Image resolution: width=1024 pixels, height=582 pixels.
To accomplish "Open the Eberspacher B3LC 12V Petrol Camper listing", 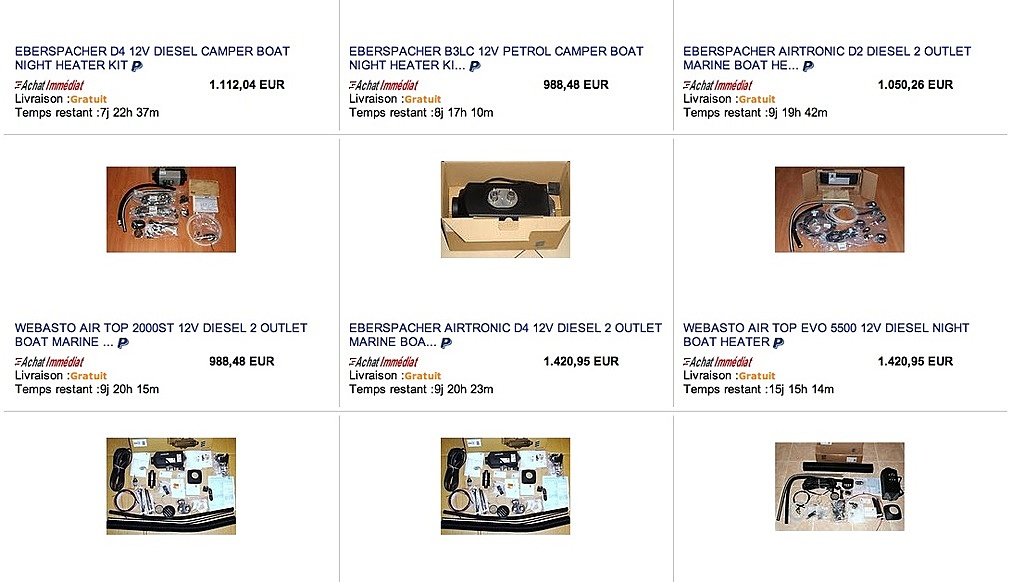I will 496,58.
